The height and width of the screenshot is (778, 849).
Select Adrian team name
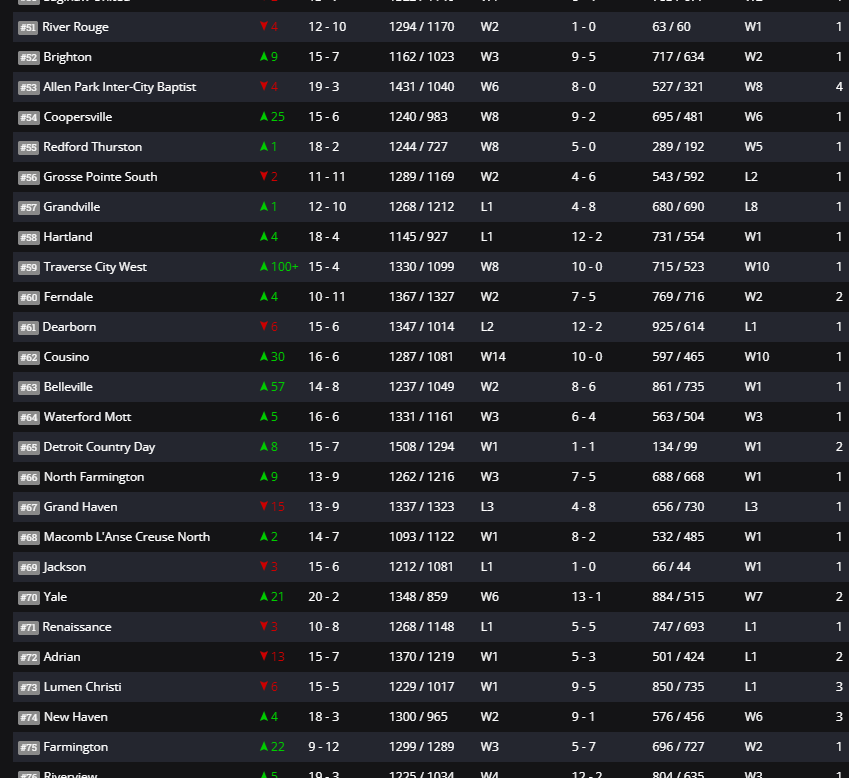point(62,657)
